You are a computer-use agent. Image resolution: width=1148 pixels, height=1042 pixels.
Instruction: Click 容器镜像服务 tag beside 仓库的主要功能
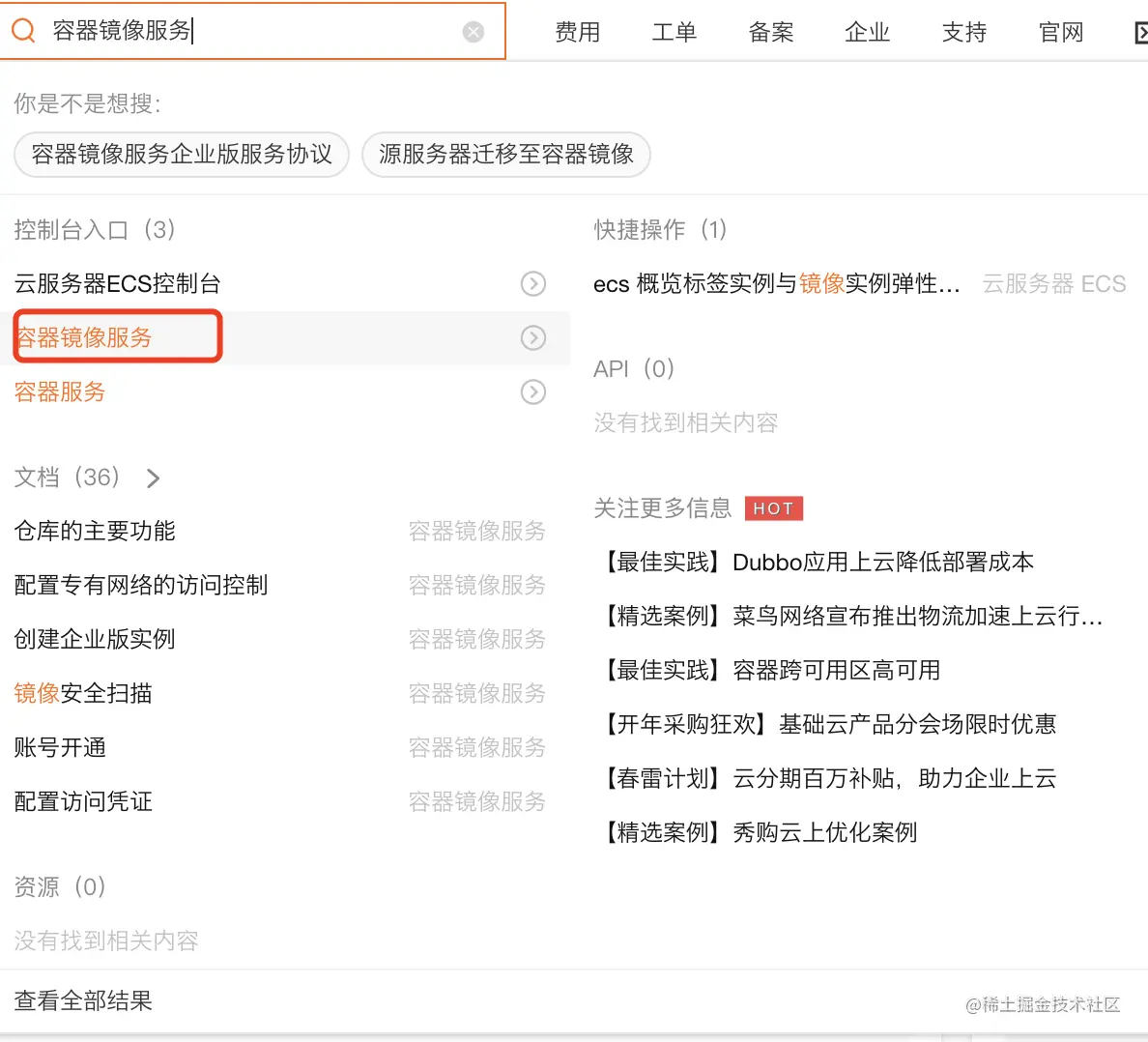pos(476,531)
